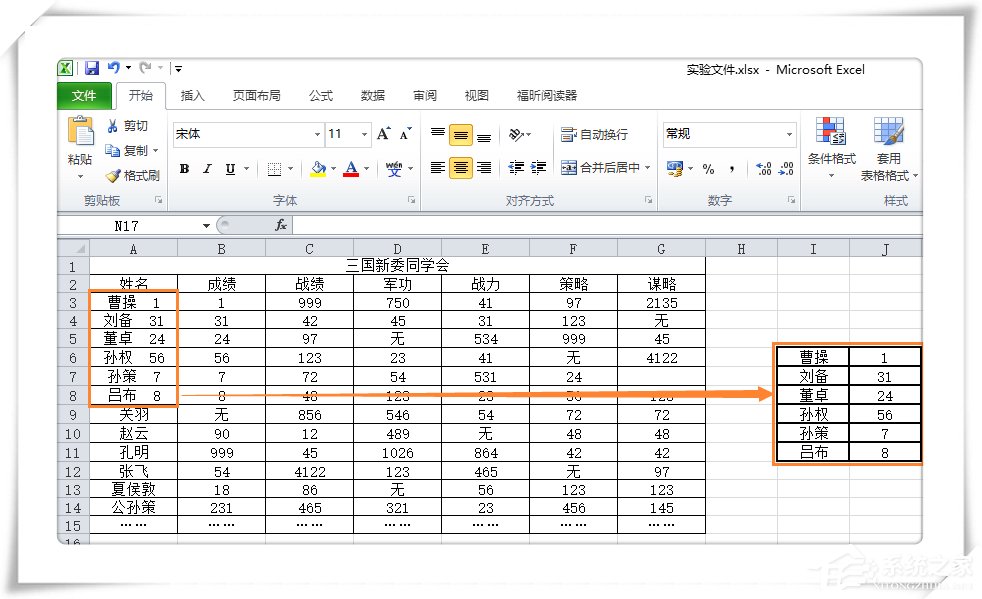Increase font size with the large A icon
982x599 pixels.
[383, 133]
